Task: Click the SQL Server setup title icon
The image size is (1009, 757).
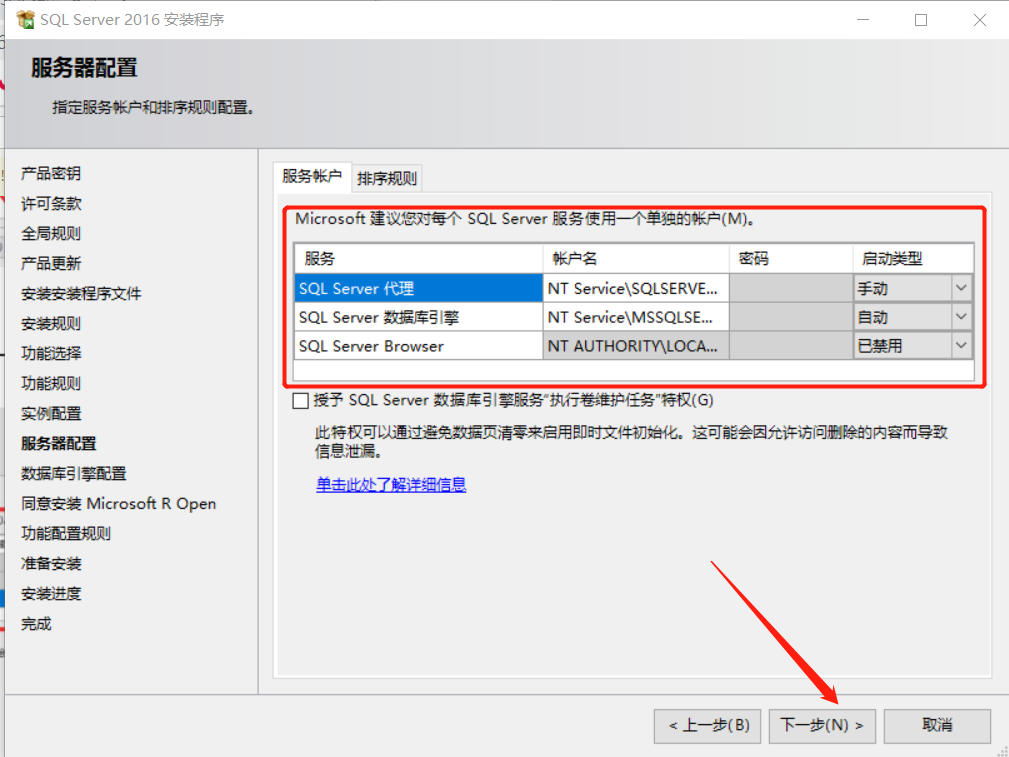Action: point(26,19)
